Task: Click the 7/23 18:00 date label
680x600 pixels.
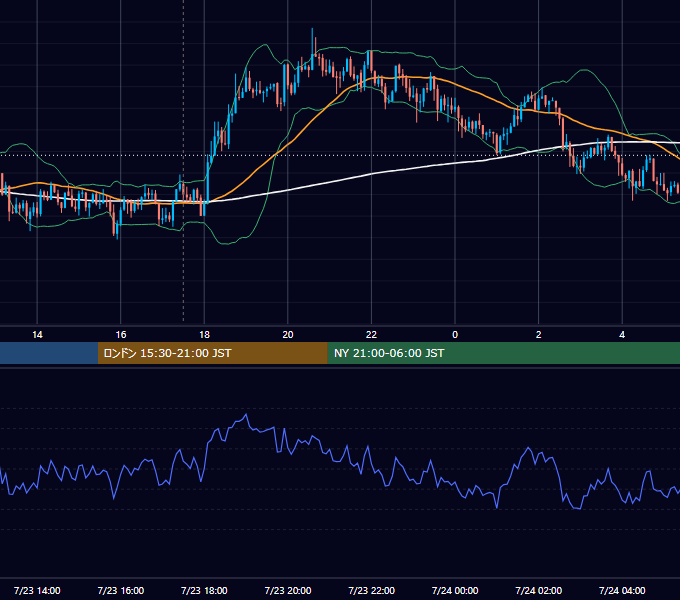Action: (x=204, y=590)
